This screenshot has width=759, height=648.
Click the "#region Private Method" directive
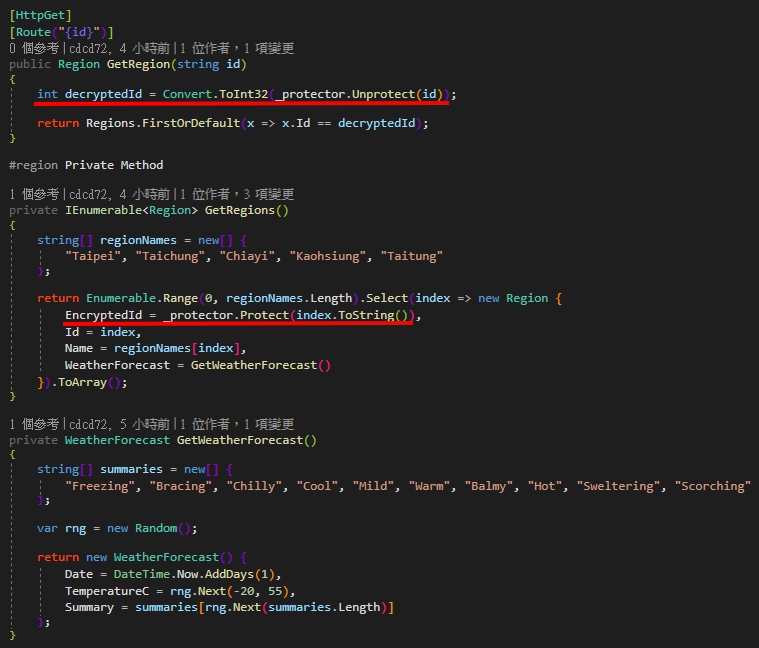pyautogui.click(x=86, y=164)
